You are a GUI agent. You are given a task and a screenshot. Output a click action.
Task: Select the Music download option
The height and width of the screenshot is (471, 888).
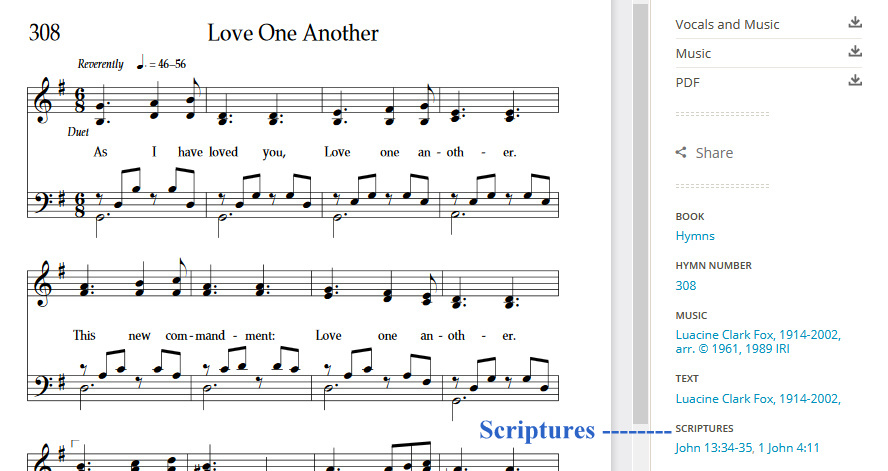point(693,53)
